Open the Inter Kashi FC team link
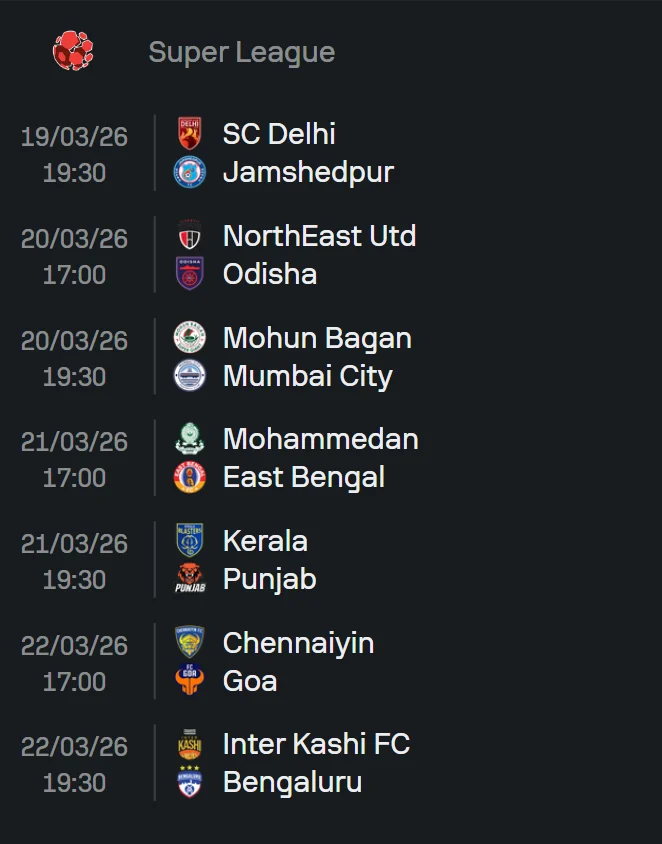Image resolution: width=662 pixels, height=844 pixels. pos(316,744)
